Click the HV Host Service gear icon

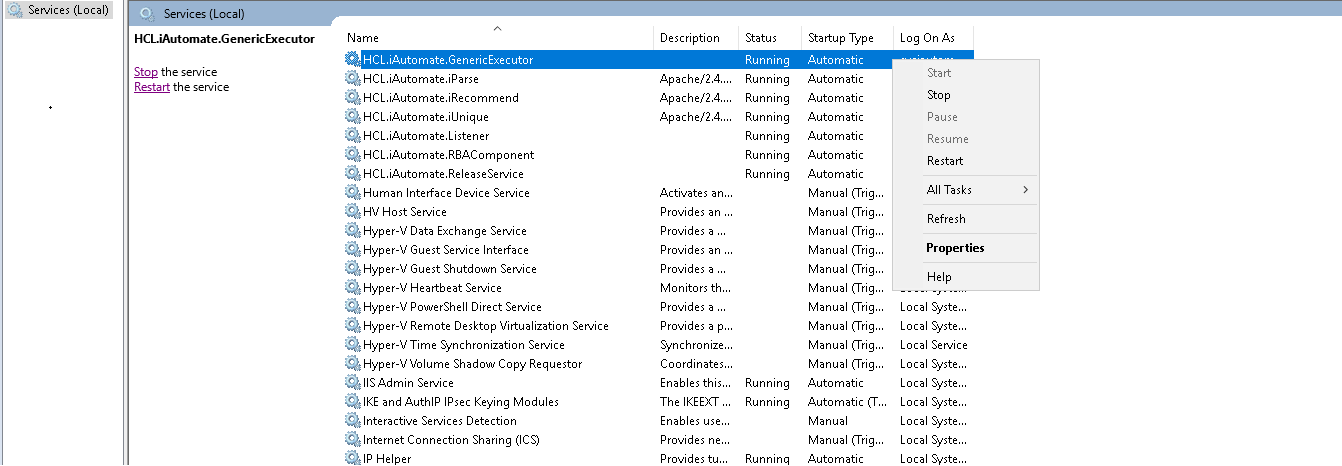(352, 212)
